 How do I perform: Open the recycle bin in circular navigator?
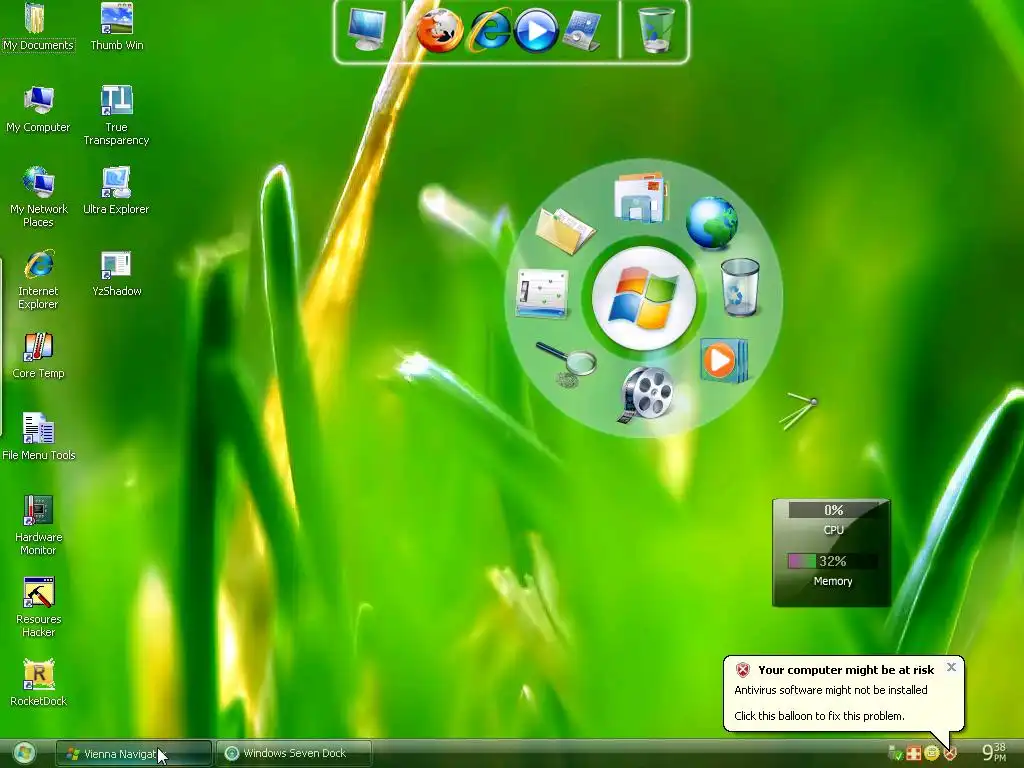[740, 287]
